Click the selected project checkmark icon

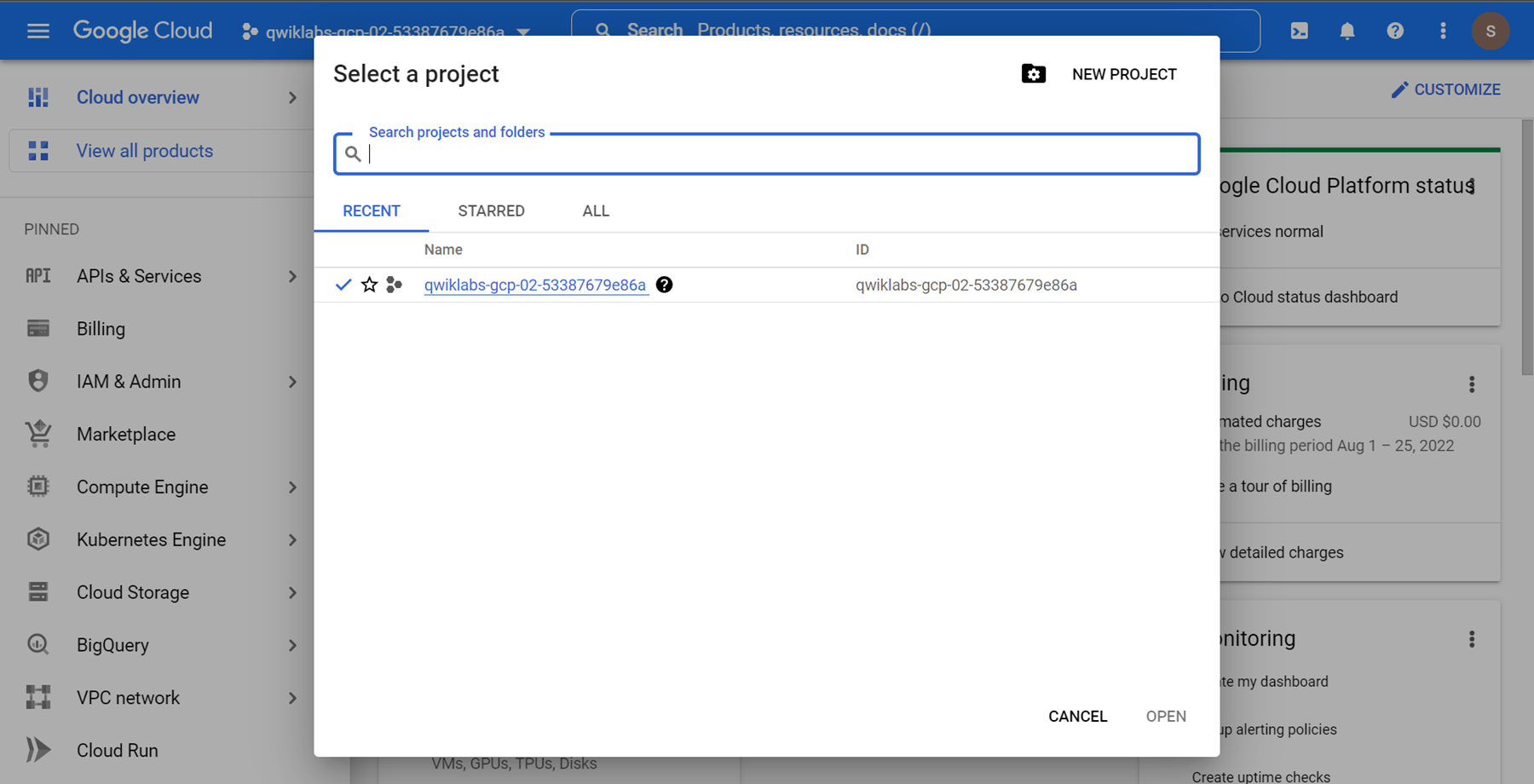(343, 285)
